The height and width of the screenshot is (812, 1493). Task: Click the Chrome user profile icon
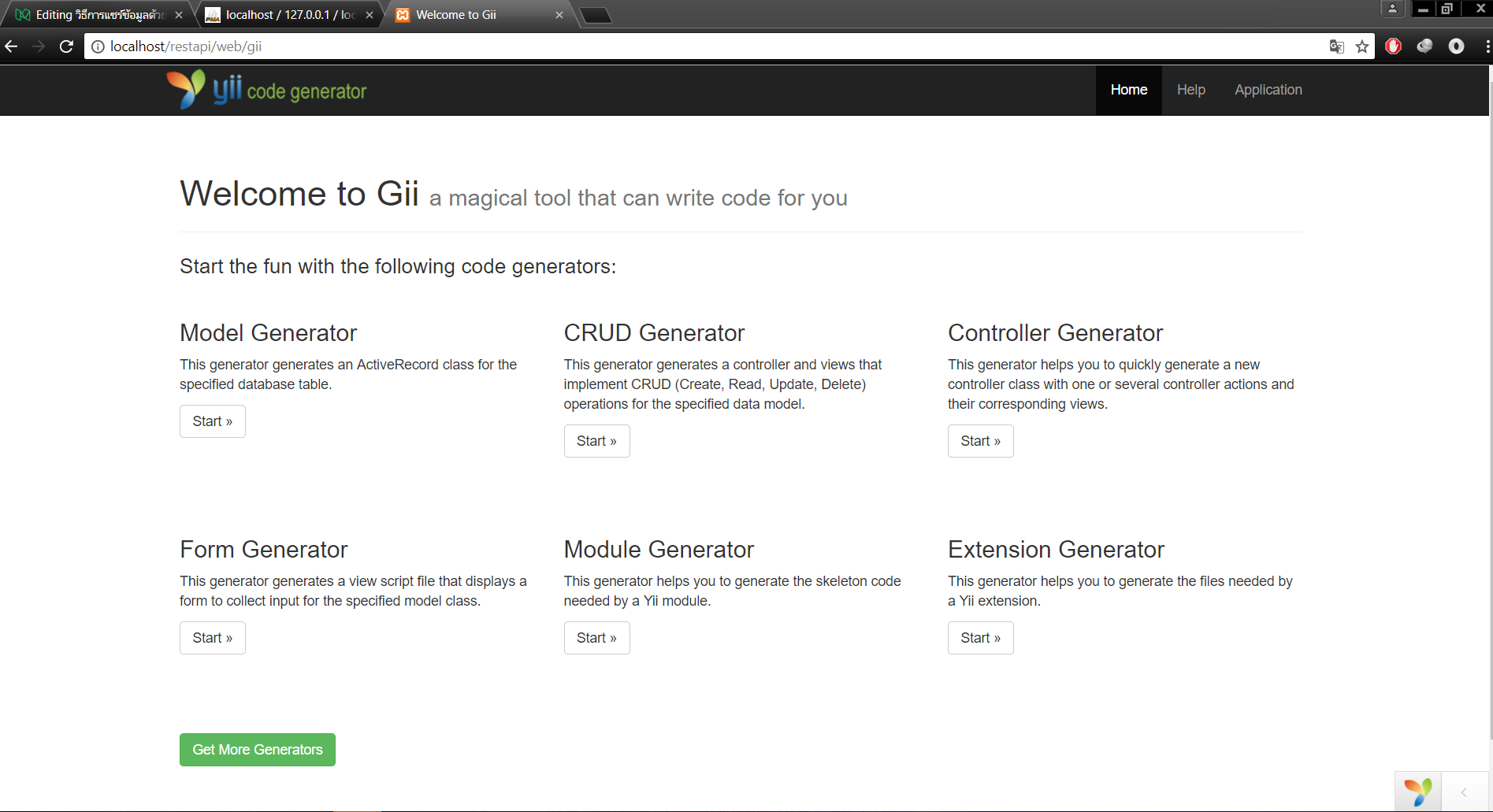1392,9
